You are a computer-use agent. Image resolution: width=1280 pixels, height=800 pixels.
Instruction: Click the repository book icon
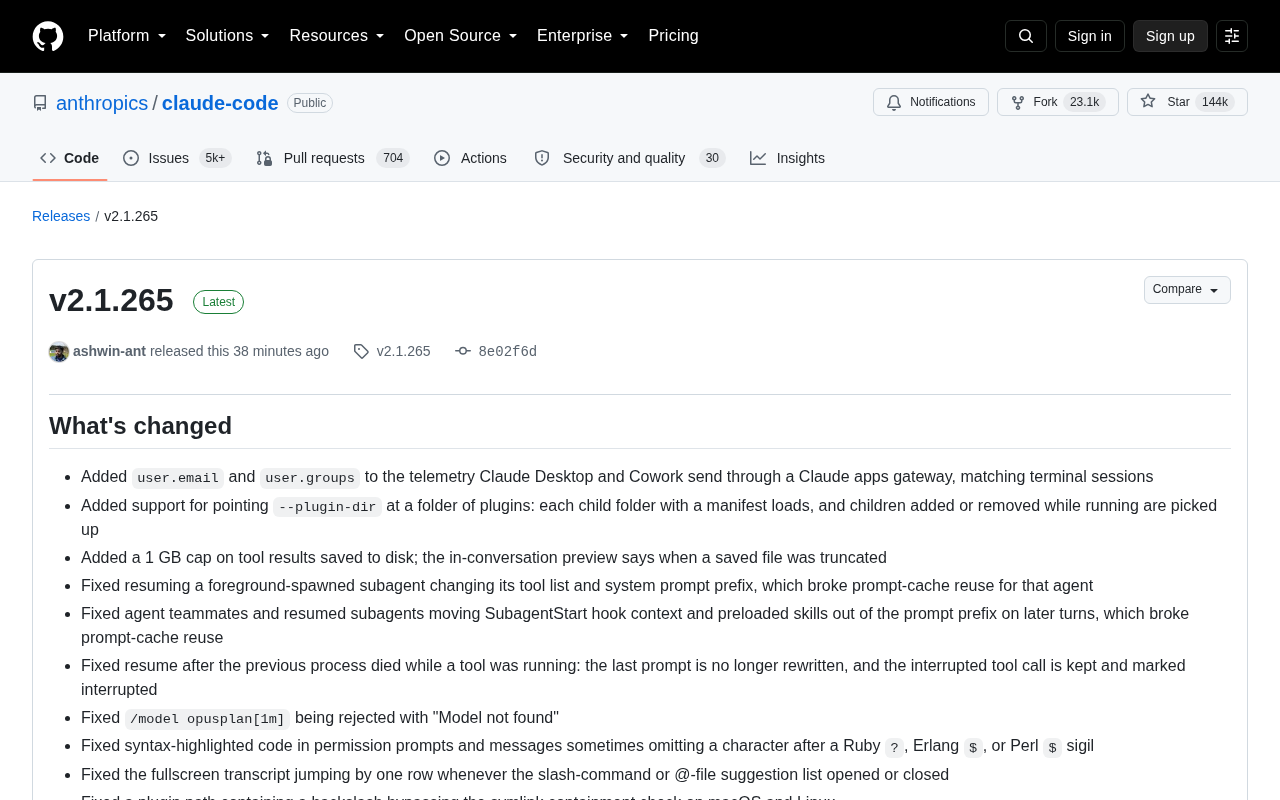[40, 103]
